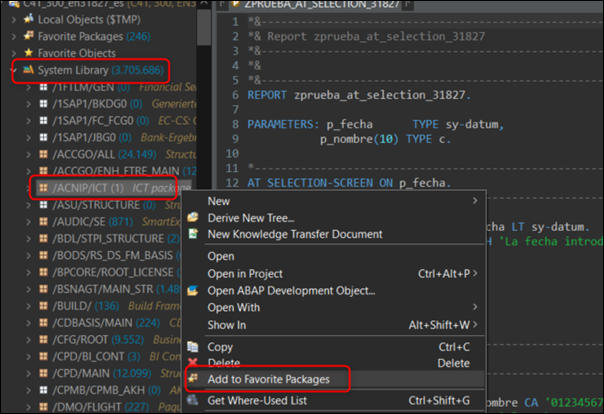
Task: Expand the /BUILD/ package
Action: [29, 306]
